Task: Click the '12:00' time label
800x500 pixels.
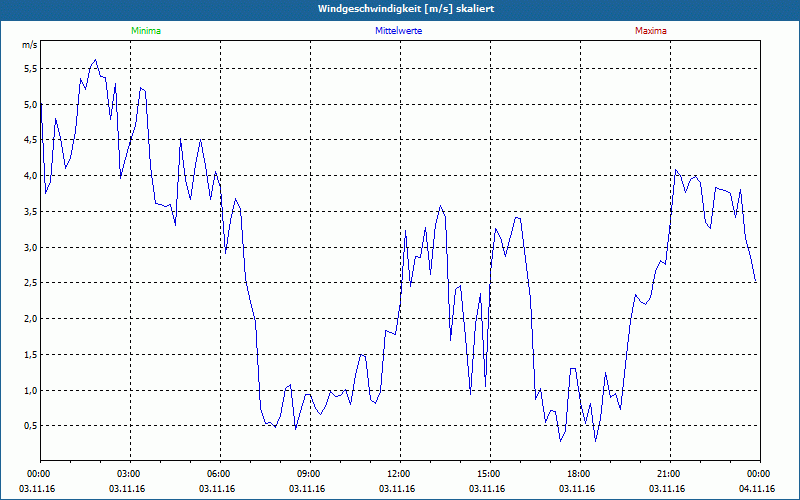Action: tap(401, 474)
